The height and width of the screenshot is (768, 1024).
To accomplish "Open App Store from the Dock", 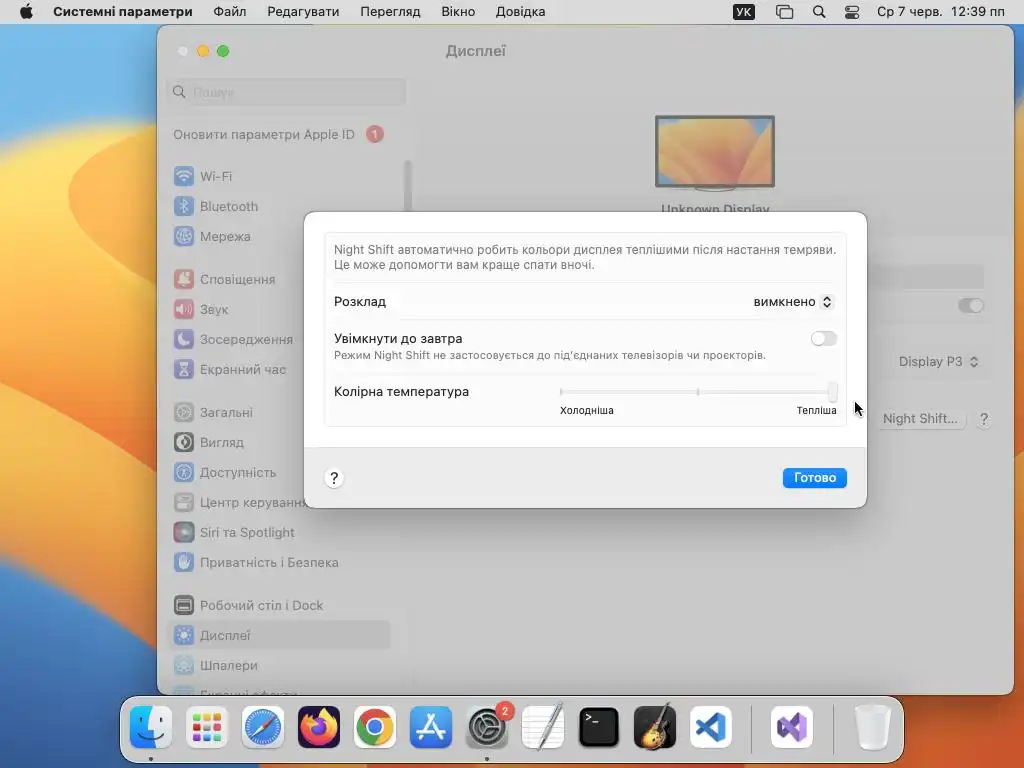I will click(x=431, y=727).
